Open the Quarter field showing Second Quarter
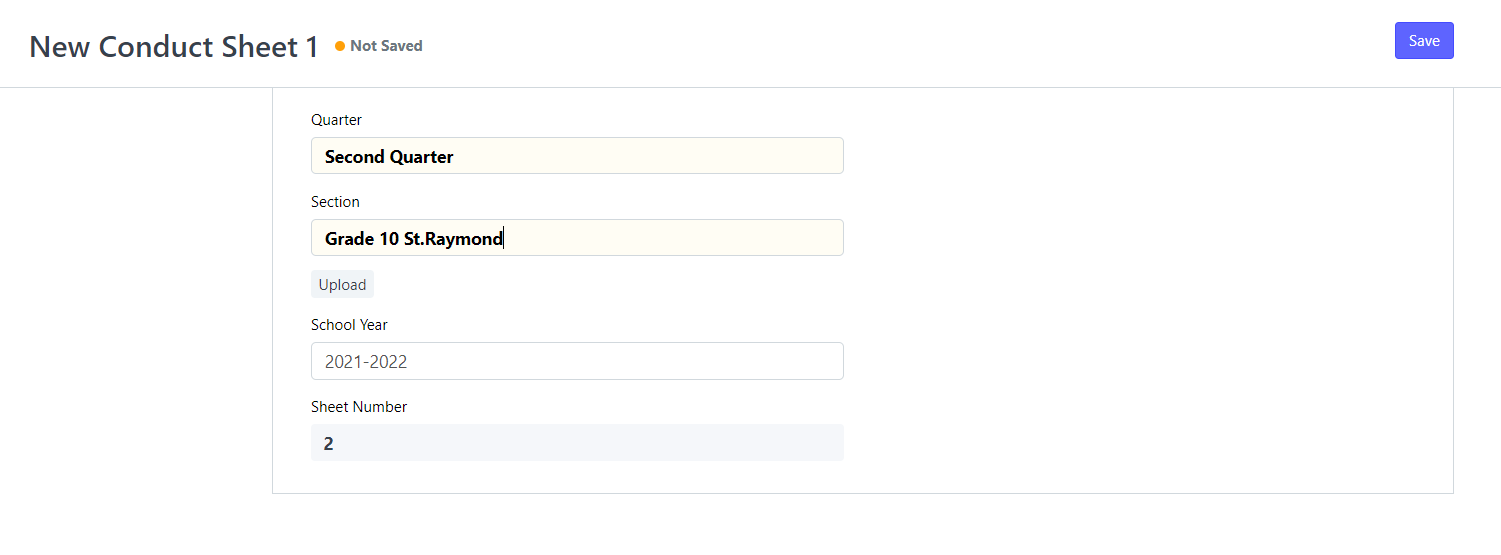This screenshot has height=555, width=1501. (577, 156)
